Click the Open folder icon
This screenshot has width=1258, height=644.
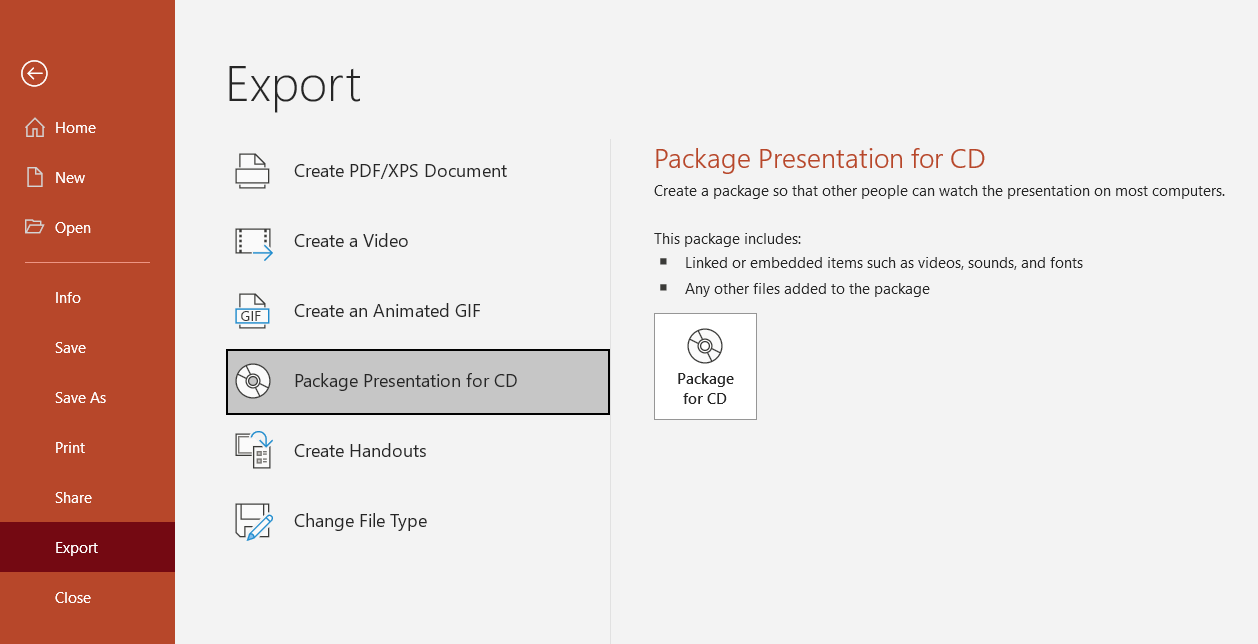[x=35, y=227]
